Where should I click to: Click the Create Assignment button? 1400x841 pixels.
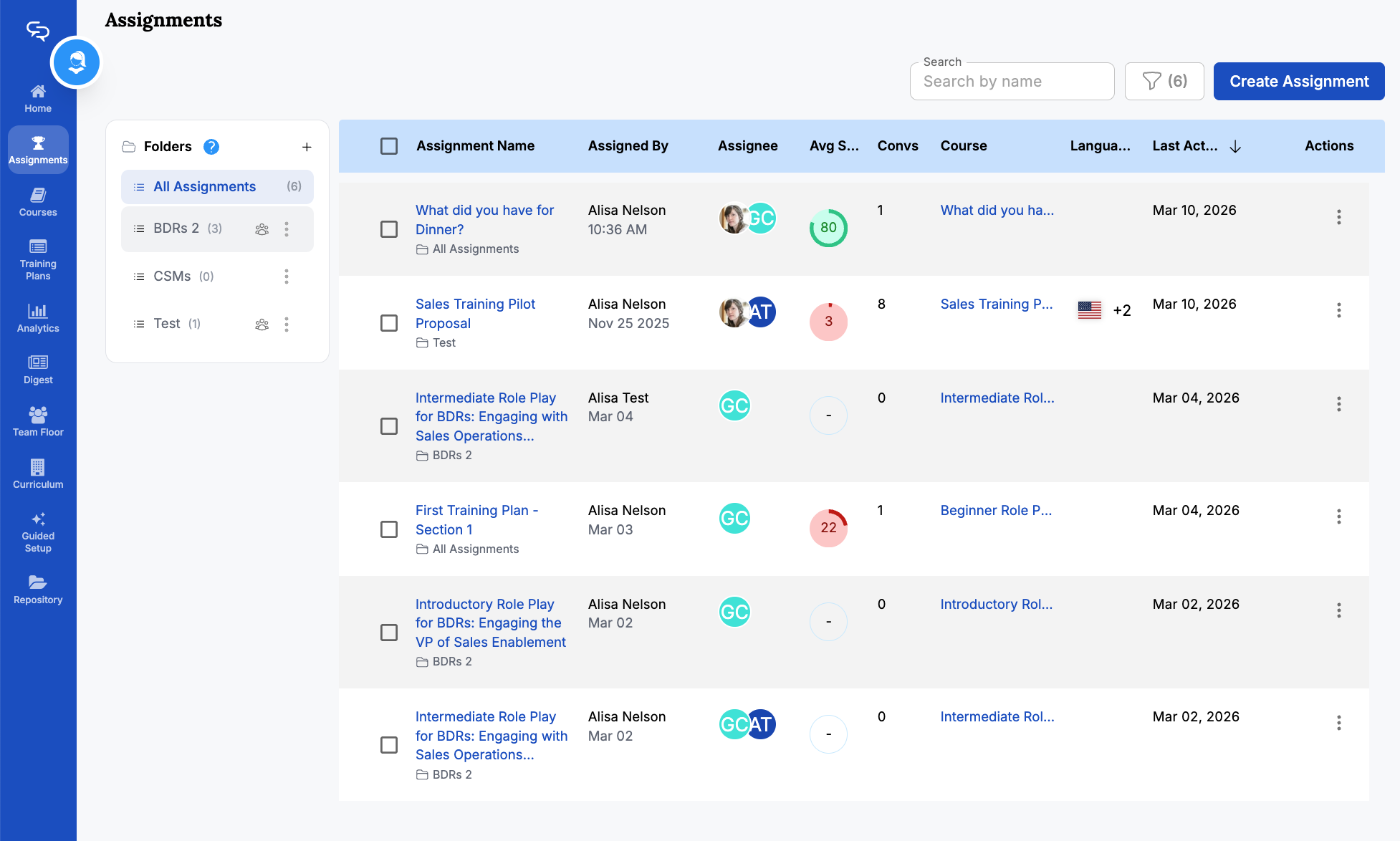[1298, 81]
